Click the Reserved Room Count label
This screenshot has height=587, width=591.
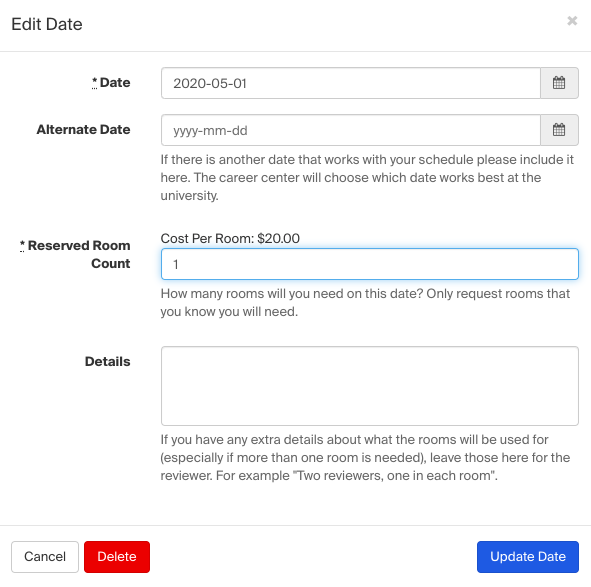coord(79,254)
